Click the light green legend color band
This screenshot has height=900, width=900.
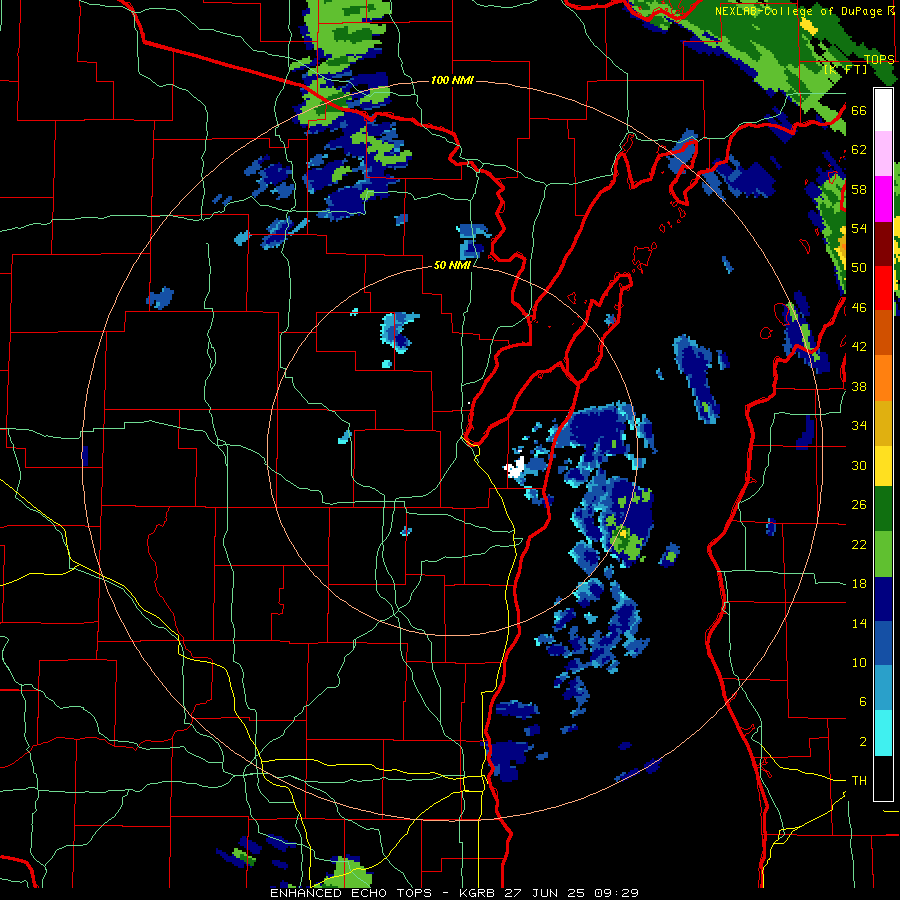point(883,554)
